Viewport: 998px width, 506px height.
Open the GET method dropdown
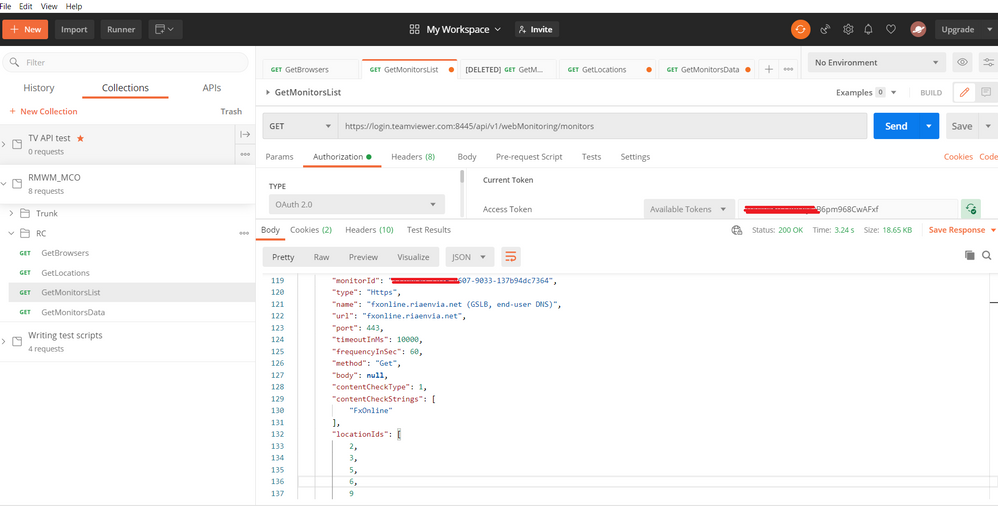[x=300, y=126]
